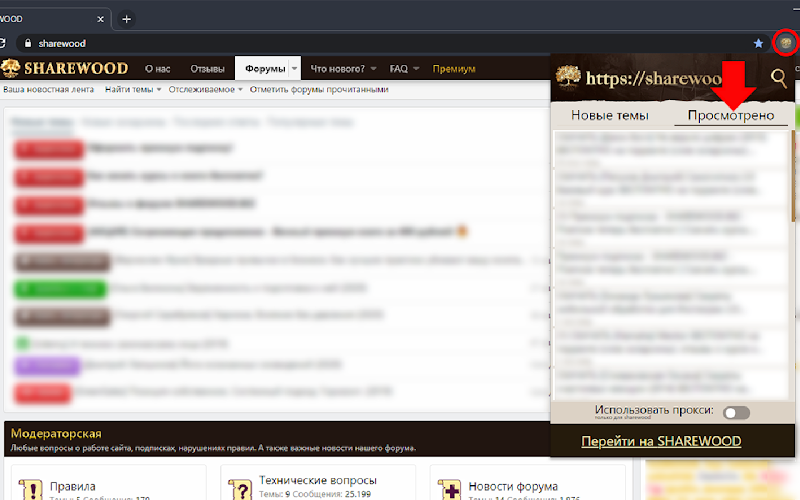800x500 pixels.
Task: Click the https://sharewood title in popup
Action: (x=654, y=78)
